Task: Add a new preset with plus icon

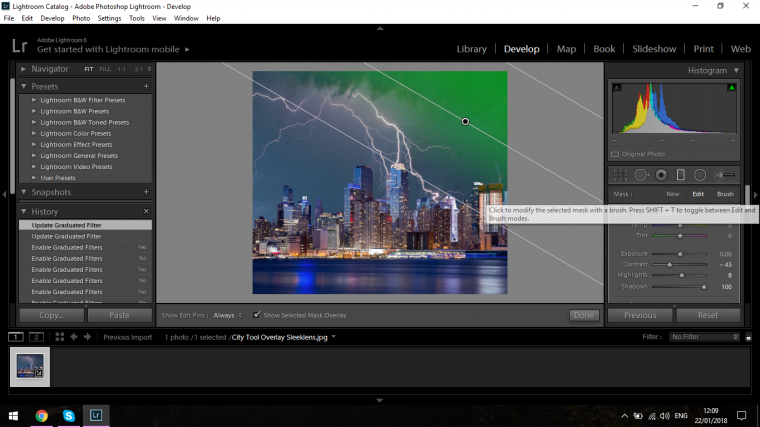Action: click(x=146, y=86)
